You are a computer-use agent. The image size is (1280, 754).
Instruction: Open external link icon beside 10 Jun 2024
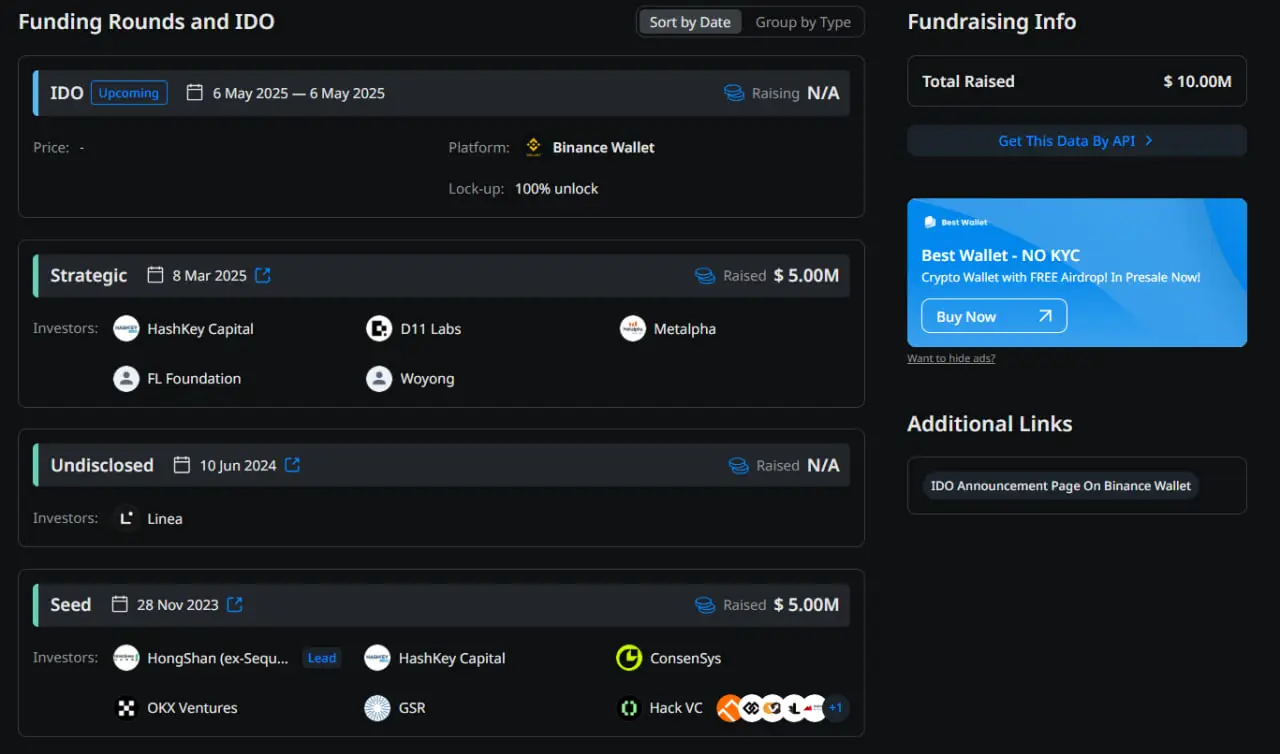point(292,465)
